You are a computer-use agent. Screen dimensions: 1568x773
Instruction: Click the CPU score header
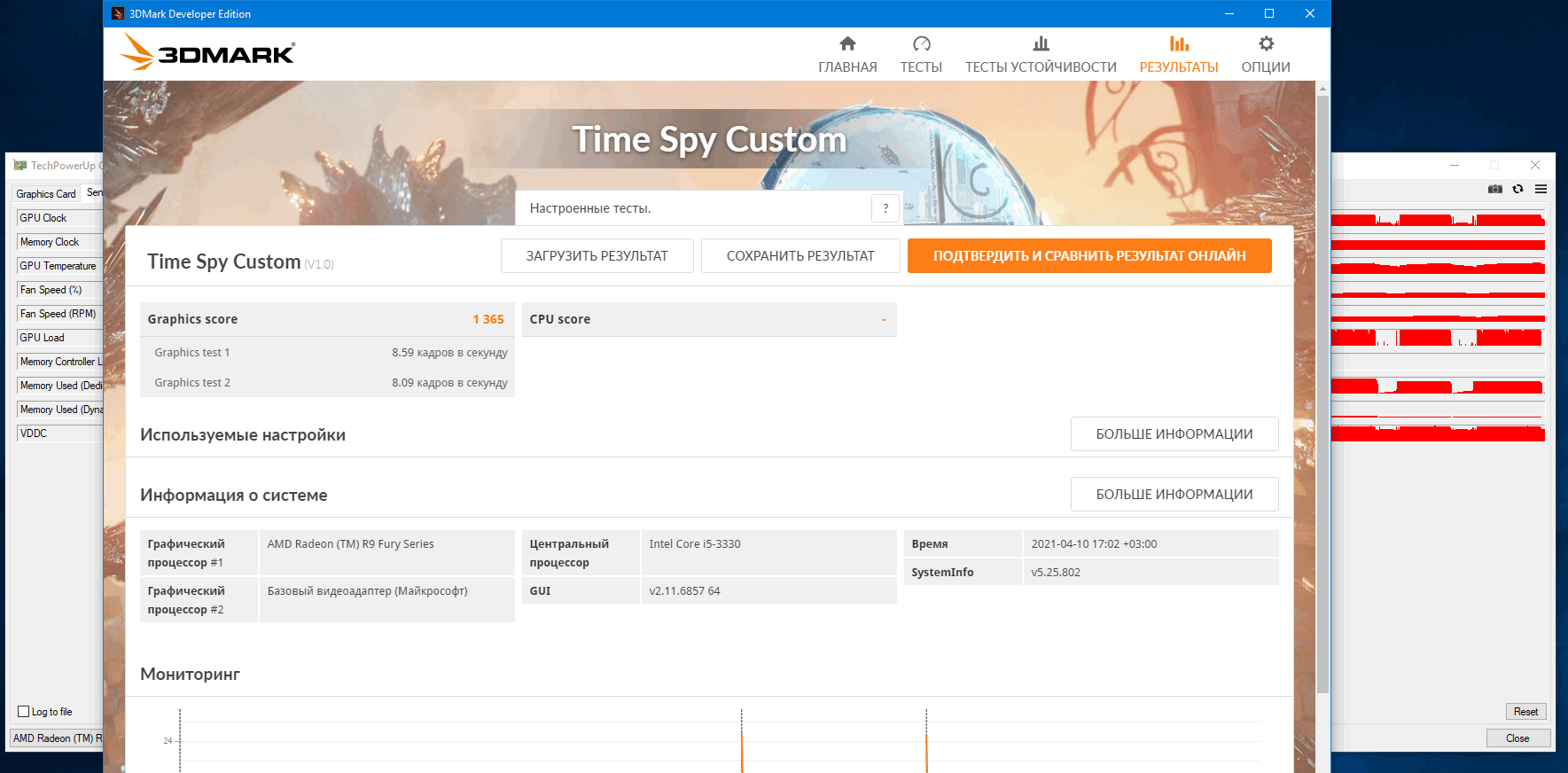[709, 319]
